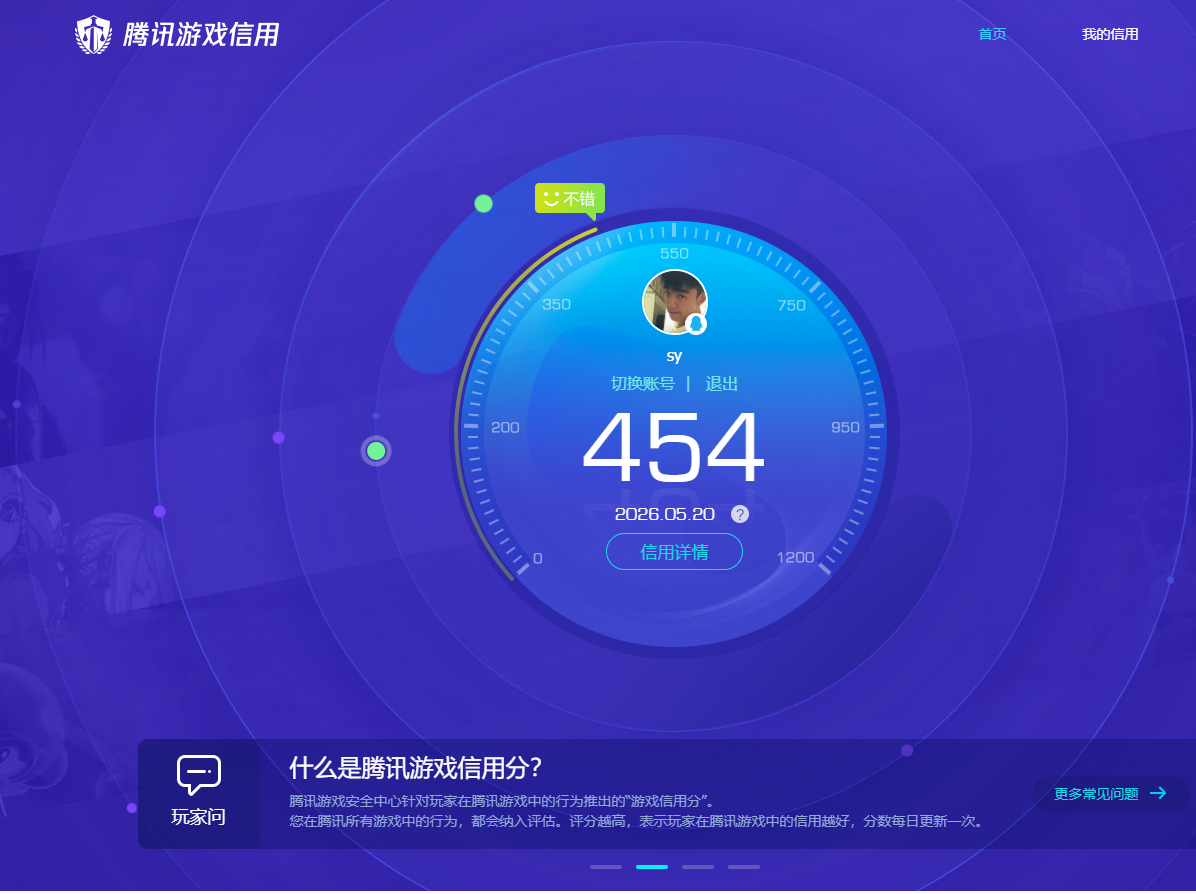Click the 550 gauge label

point(674,253)
